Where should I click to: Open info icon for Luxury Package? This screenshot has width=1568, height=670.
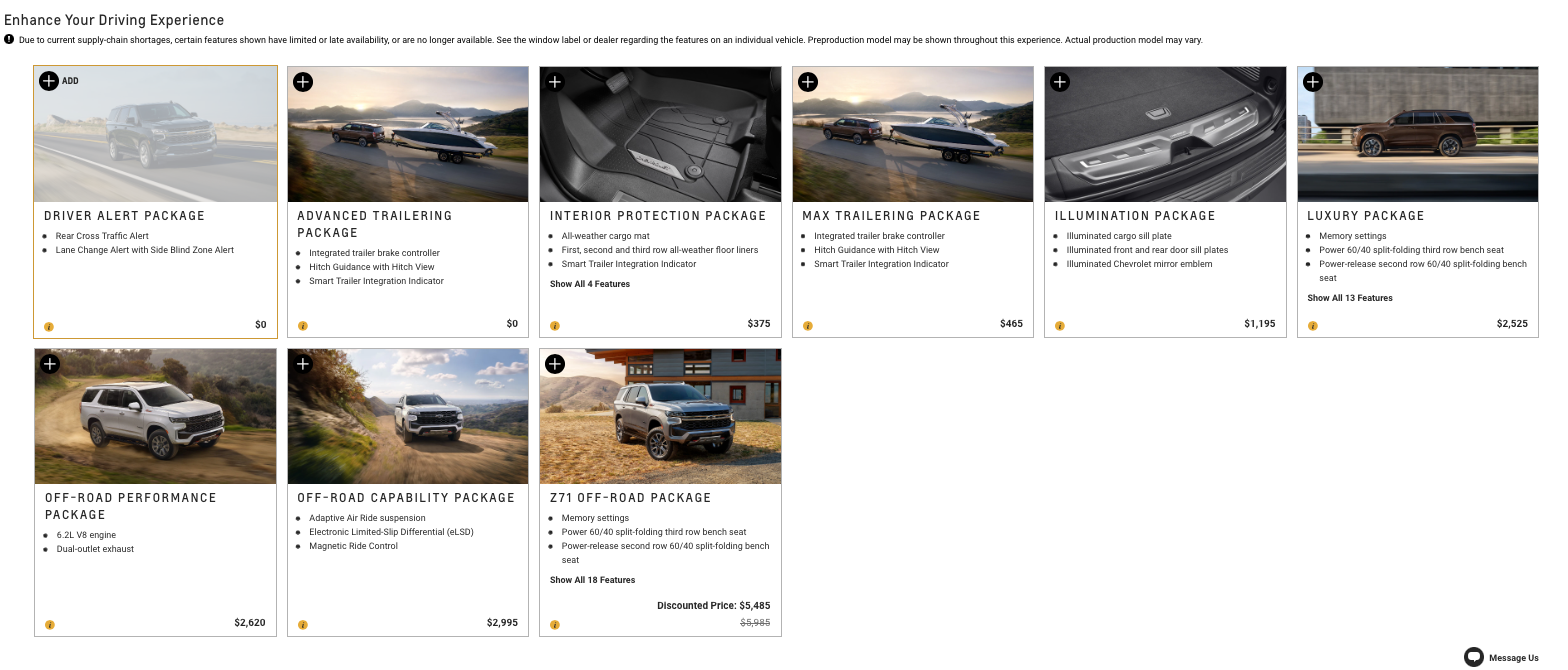[x=1313, y=326]
